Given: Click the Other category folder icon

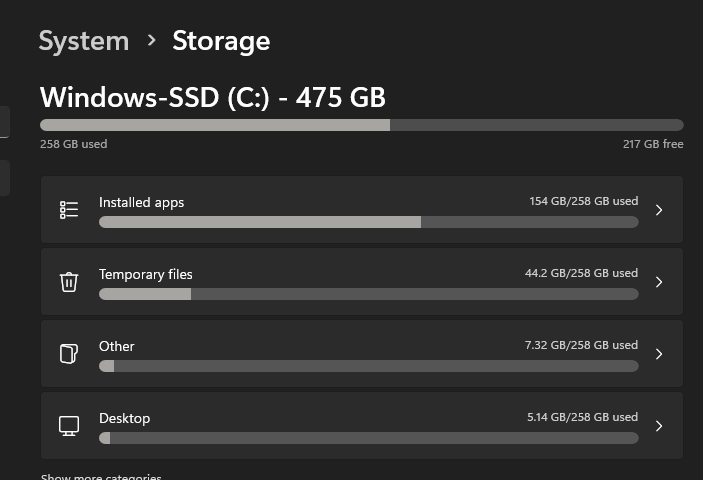Looking at the screenshot, I should click(69, 354).
